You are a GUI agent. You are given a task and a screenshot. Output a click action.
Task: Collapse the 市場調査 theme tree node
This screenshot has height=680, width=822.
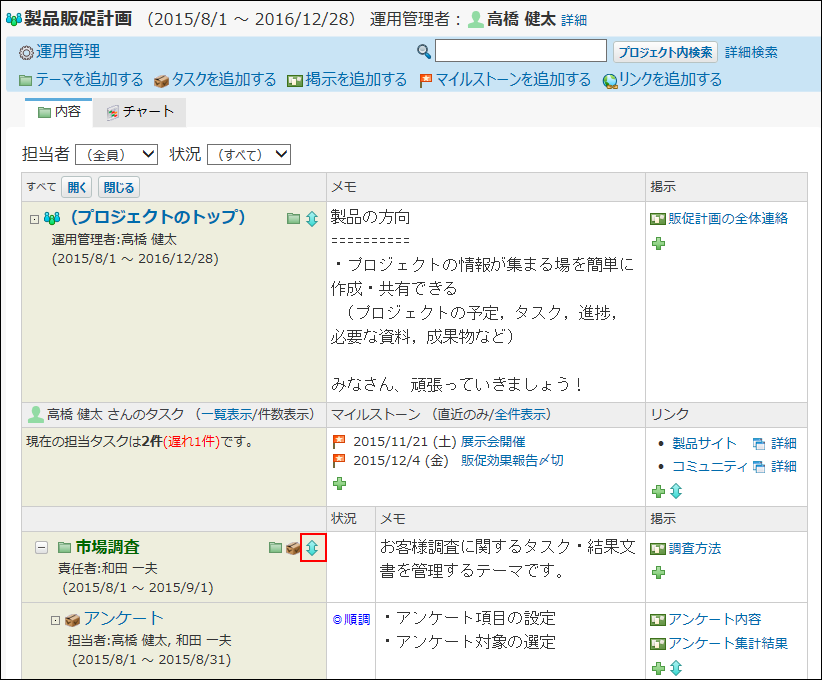point(41,547)
